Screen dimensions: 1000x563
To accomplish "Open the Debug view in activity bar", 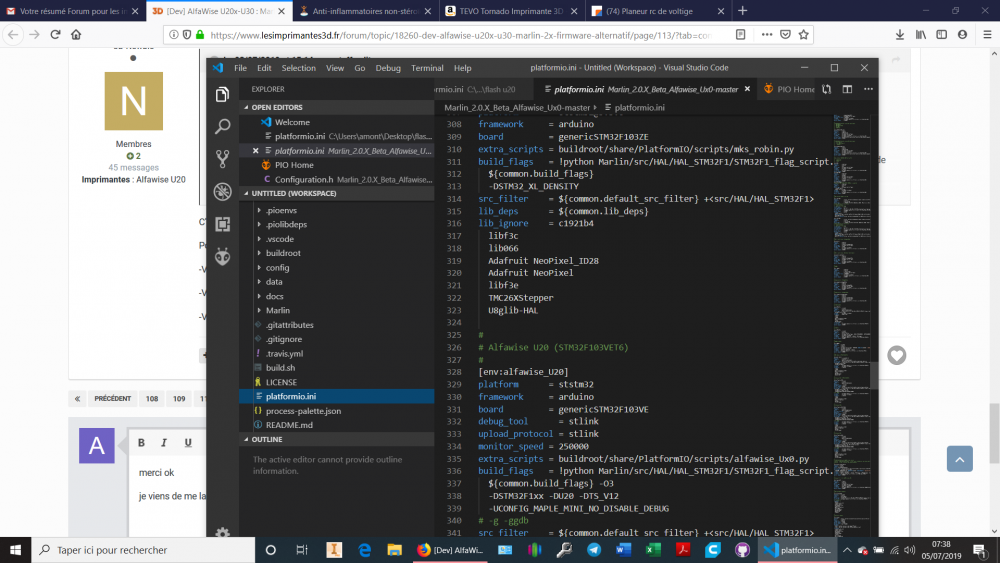I will [222, 191].
